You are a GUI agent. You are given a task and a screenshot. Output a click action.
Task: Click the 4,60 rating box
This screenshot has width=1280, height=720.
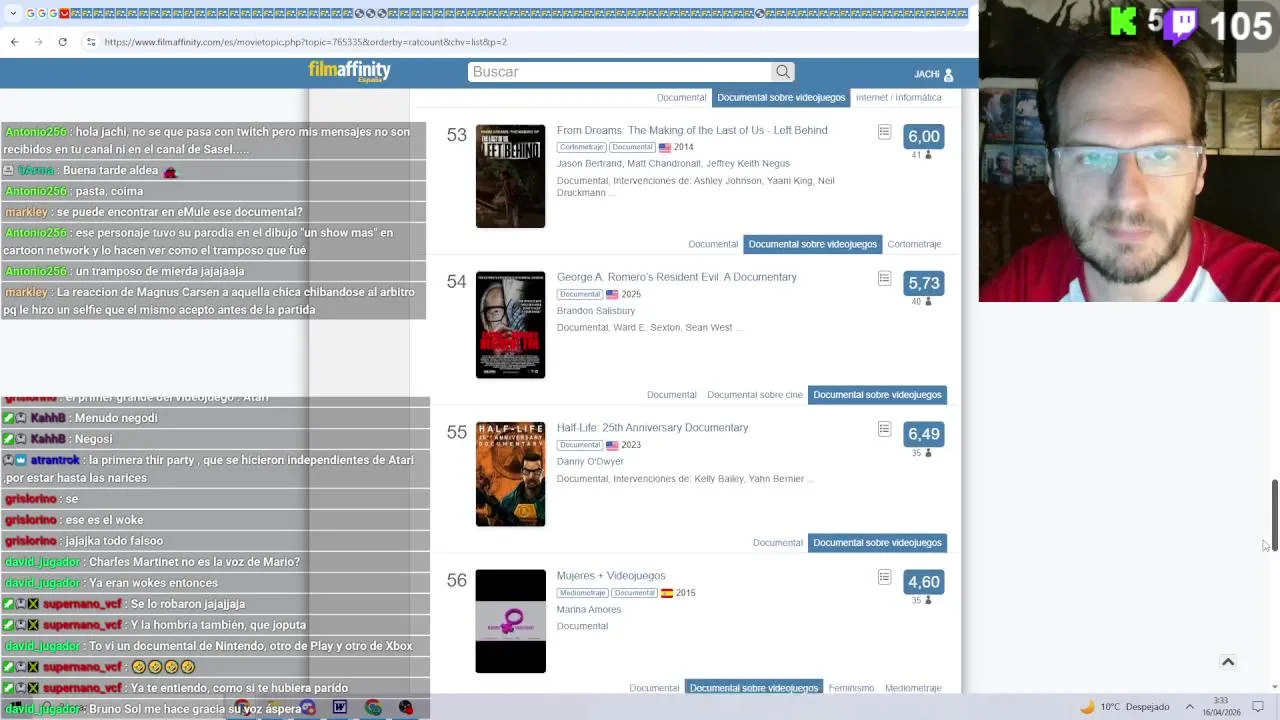pyautogui.click(x=923, y=582)
